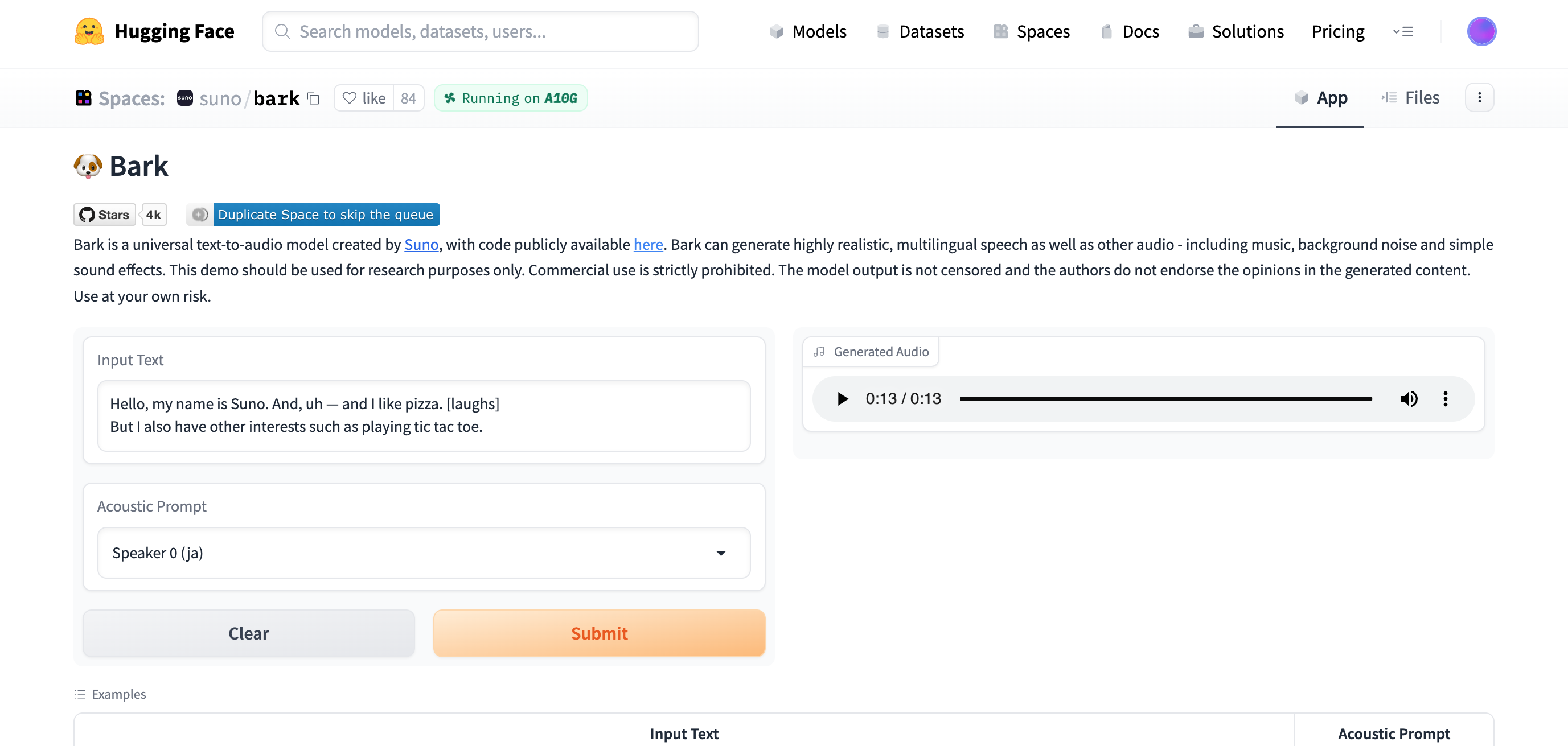1568x746 pixels.
Task: Open the user profile avatar
Action: pyautogui.click(x=1481, y=31)
